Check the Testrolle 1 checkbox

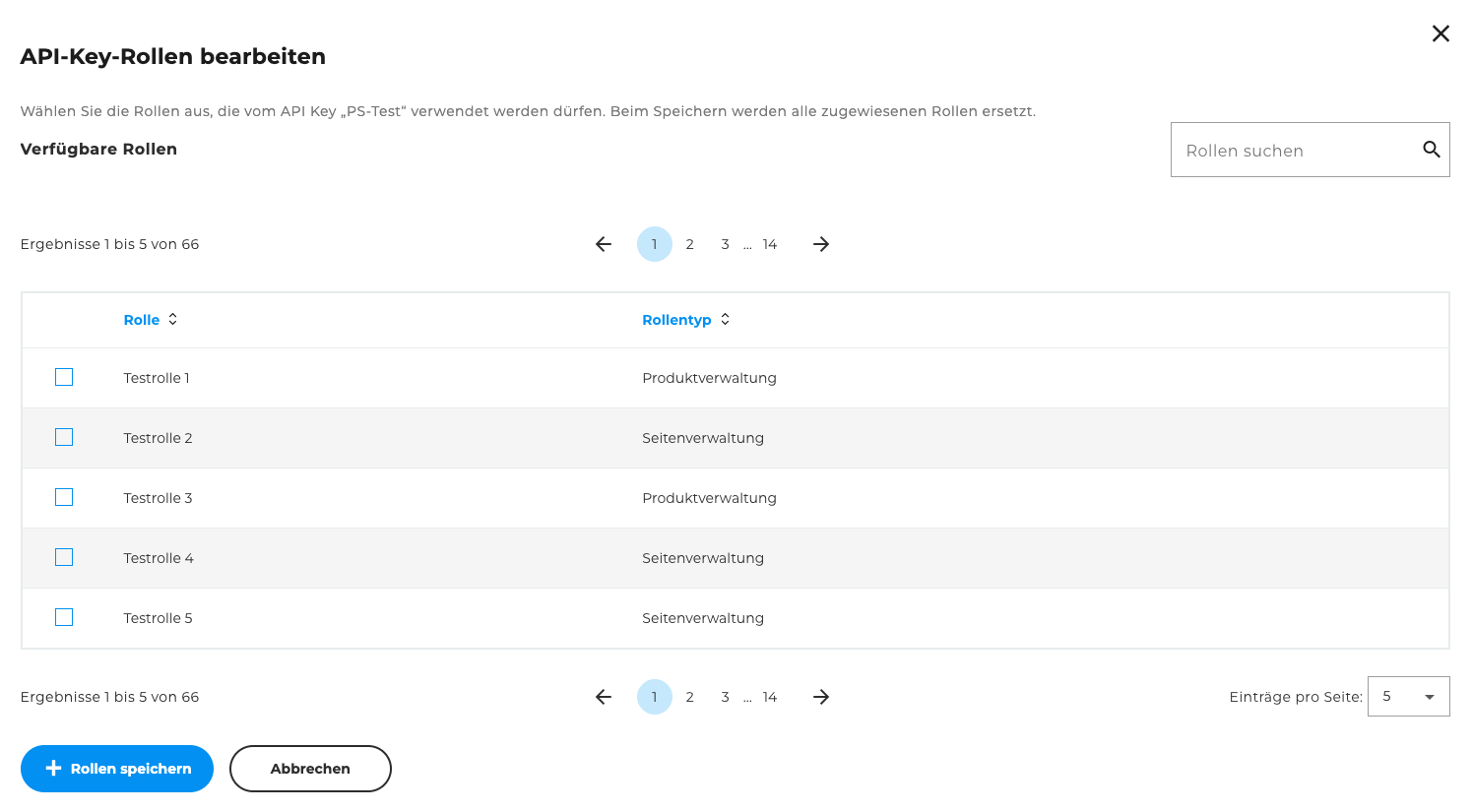[x=64, y=377]
